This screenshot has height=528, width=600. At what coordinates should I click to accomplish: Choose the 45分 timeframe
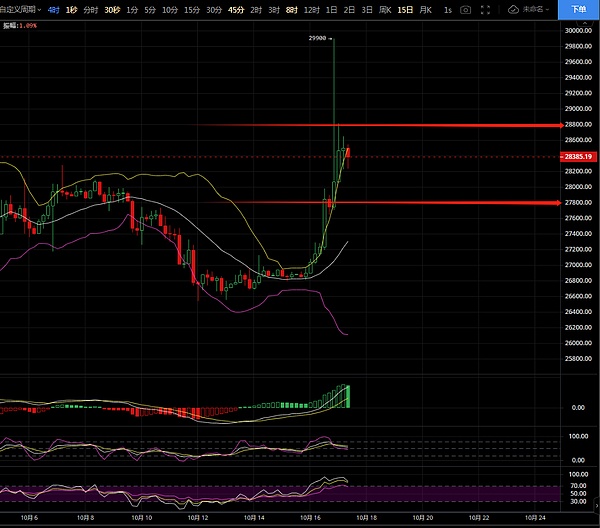tap(236, 9)
